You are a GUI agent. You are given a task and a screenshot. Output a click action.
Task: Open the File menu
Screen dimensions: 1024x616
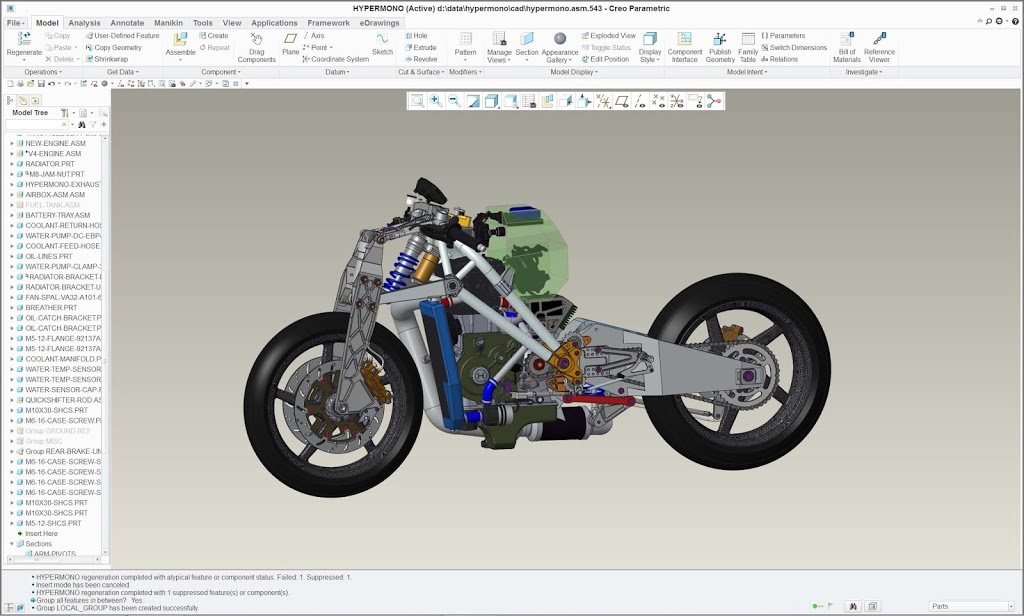click(14, 22)
